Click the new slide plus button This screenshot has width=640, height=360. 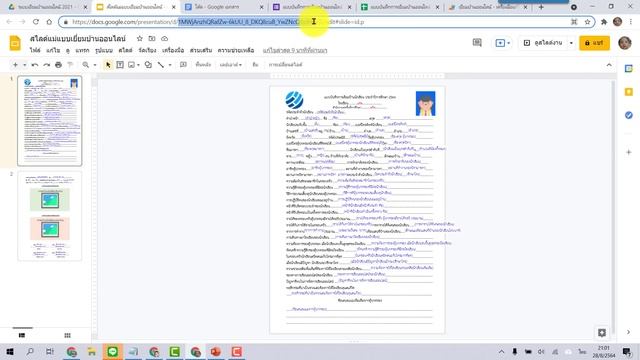(x=15, y=65)
